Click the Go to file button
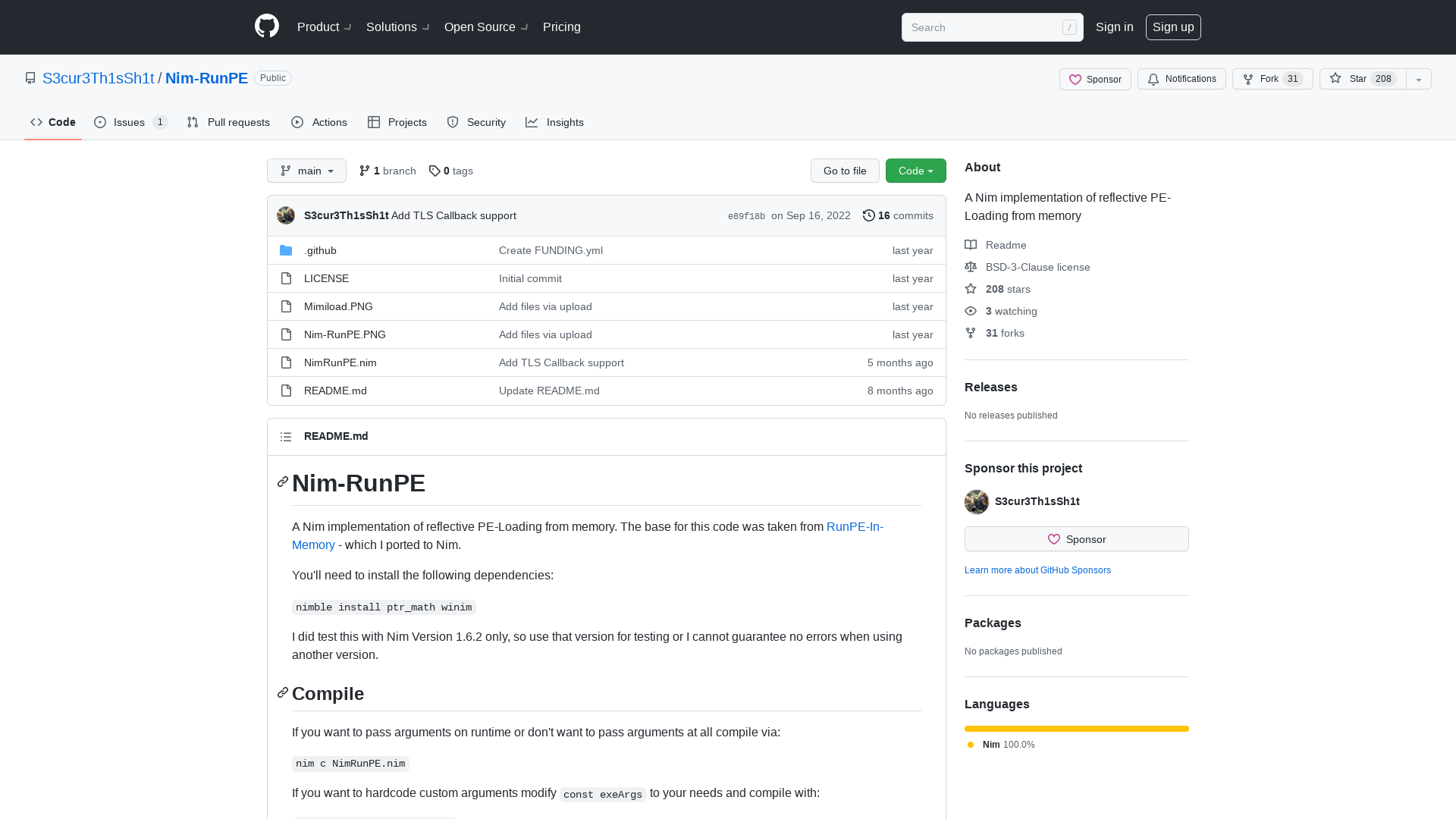1456x819 pixels. pyautogui.click(x=845, y=171)
